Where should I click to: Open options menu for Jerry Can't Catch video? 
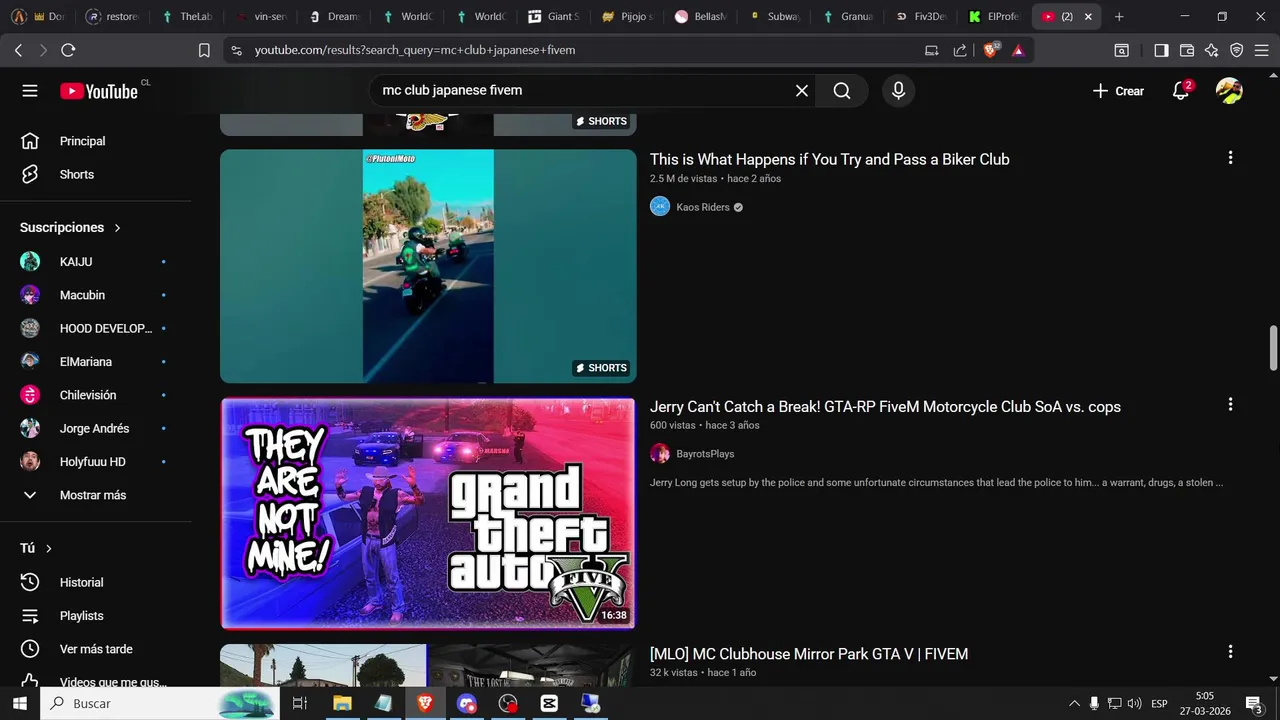tap(1230, 405)
